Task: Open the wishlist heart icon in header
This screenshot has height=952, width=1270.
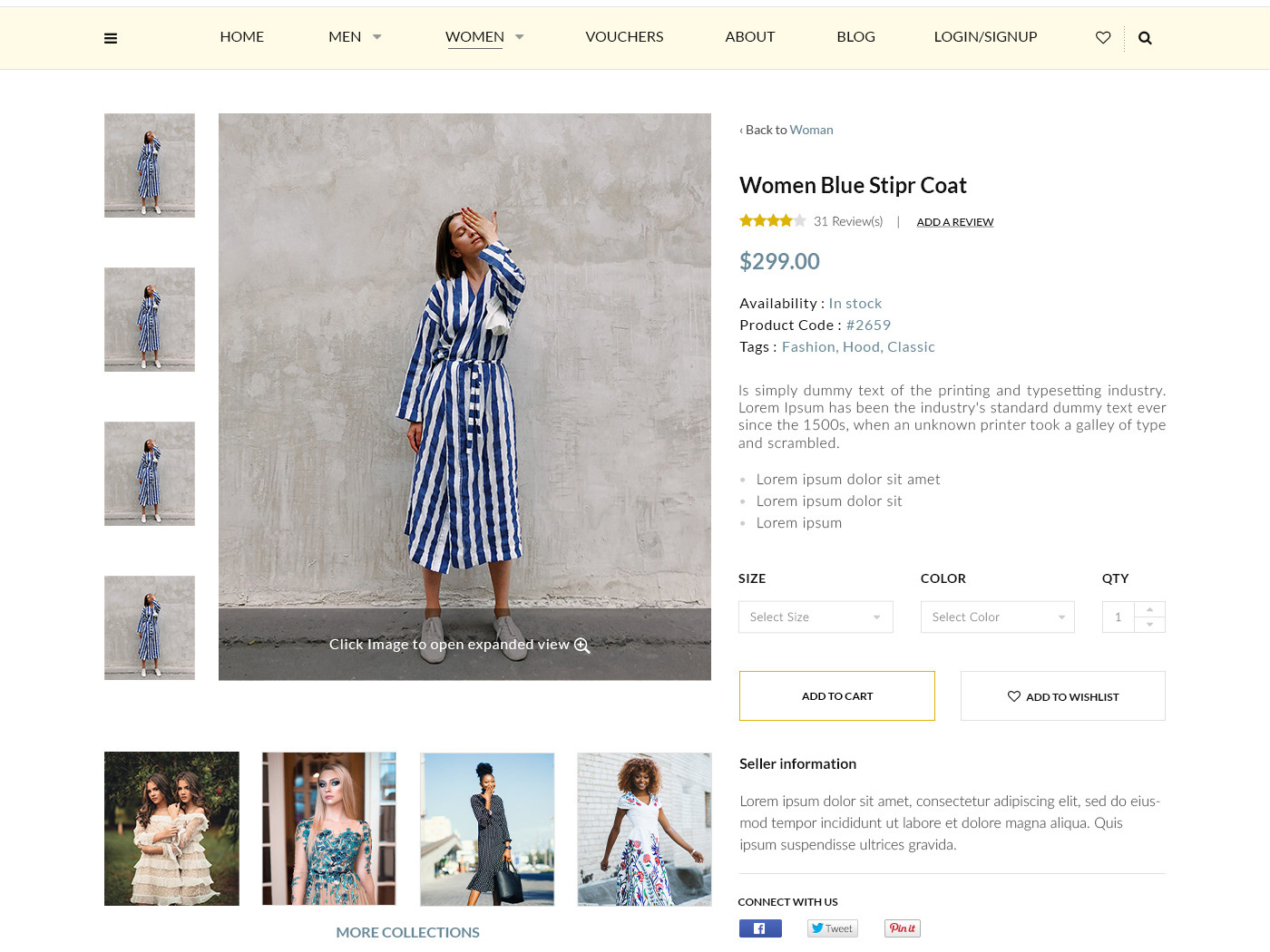Action: click(1103, 38)
